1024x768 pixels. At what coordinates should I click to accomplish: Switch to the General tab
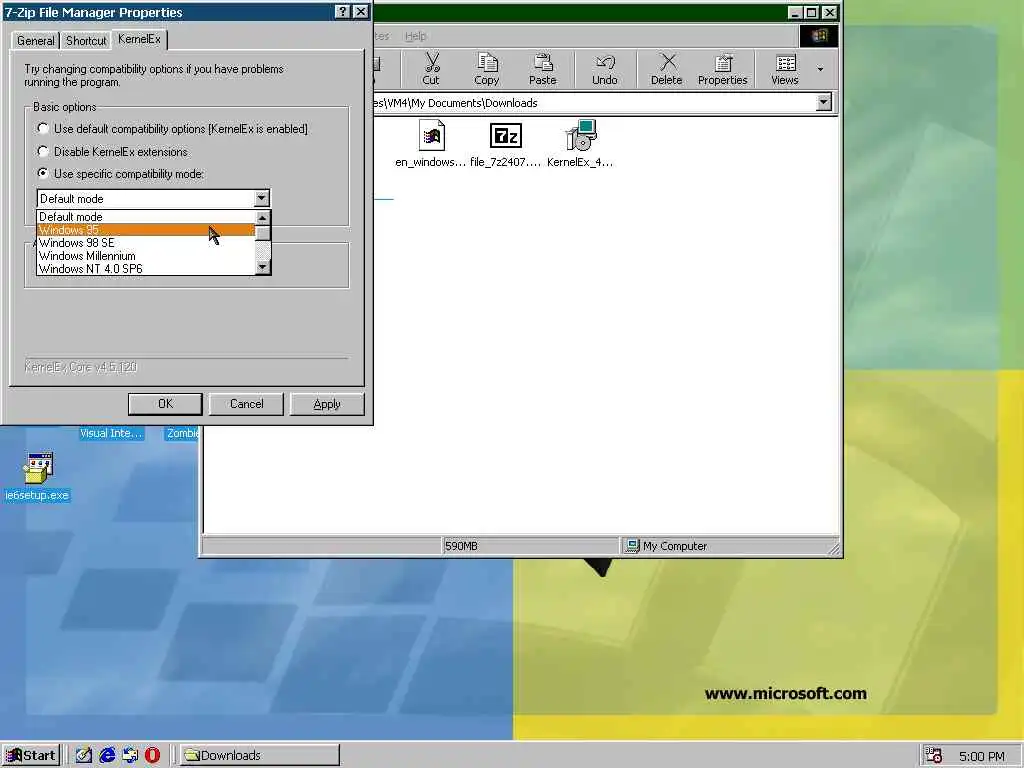click(x=36, y=40)
